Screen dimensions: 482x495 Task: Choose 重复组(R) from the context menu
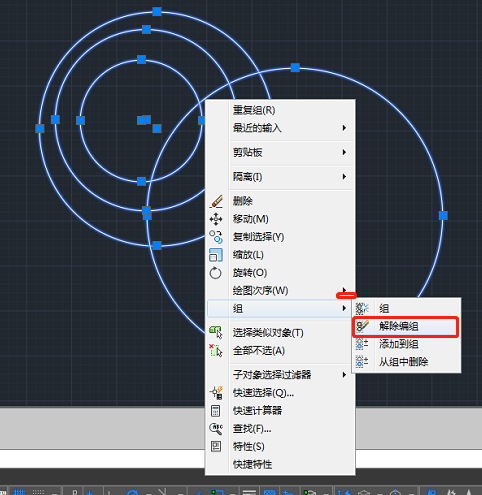pyautogui.click(x=254, y=110)
